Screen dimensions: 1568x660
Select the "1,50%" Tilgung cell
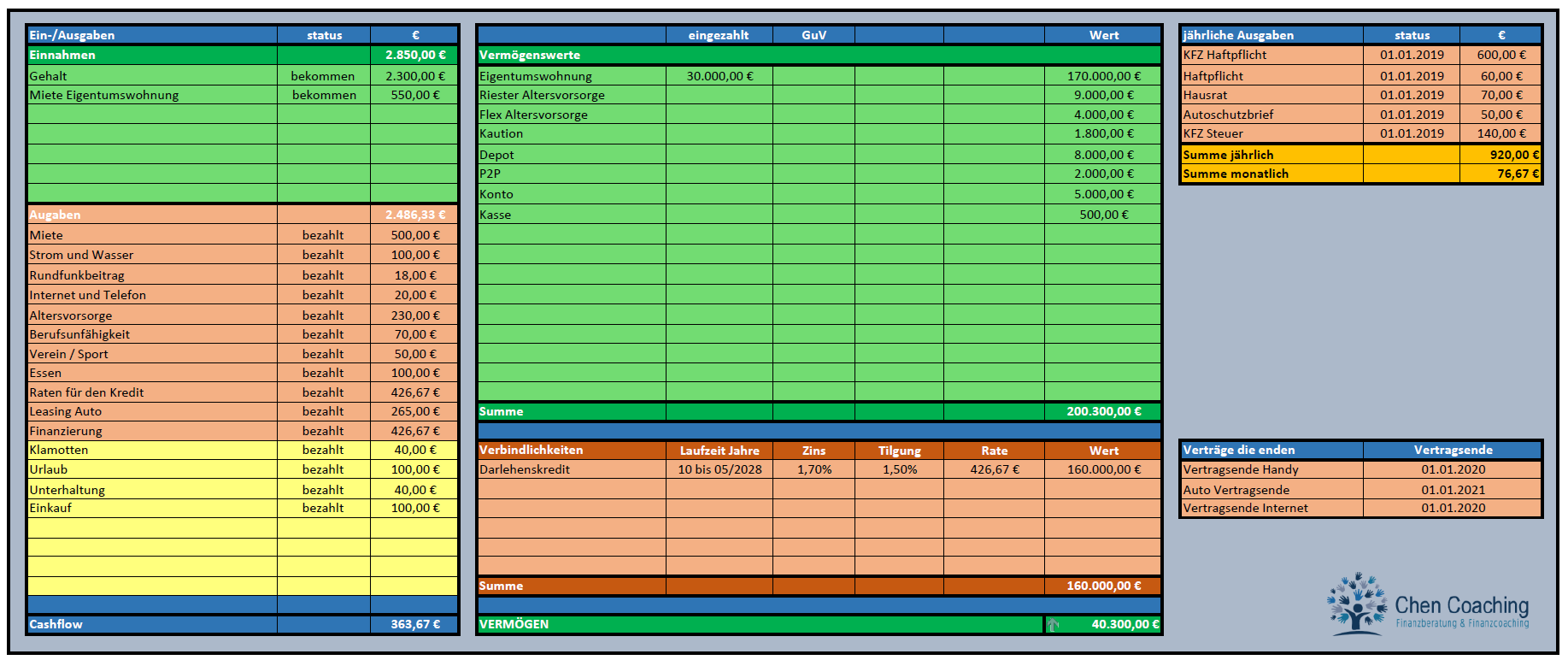[x=899, y=469]
